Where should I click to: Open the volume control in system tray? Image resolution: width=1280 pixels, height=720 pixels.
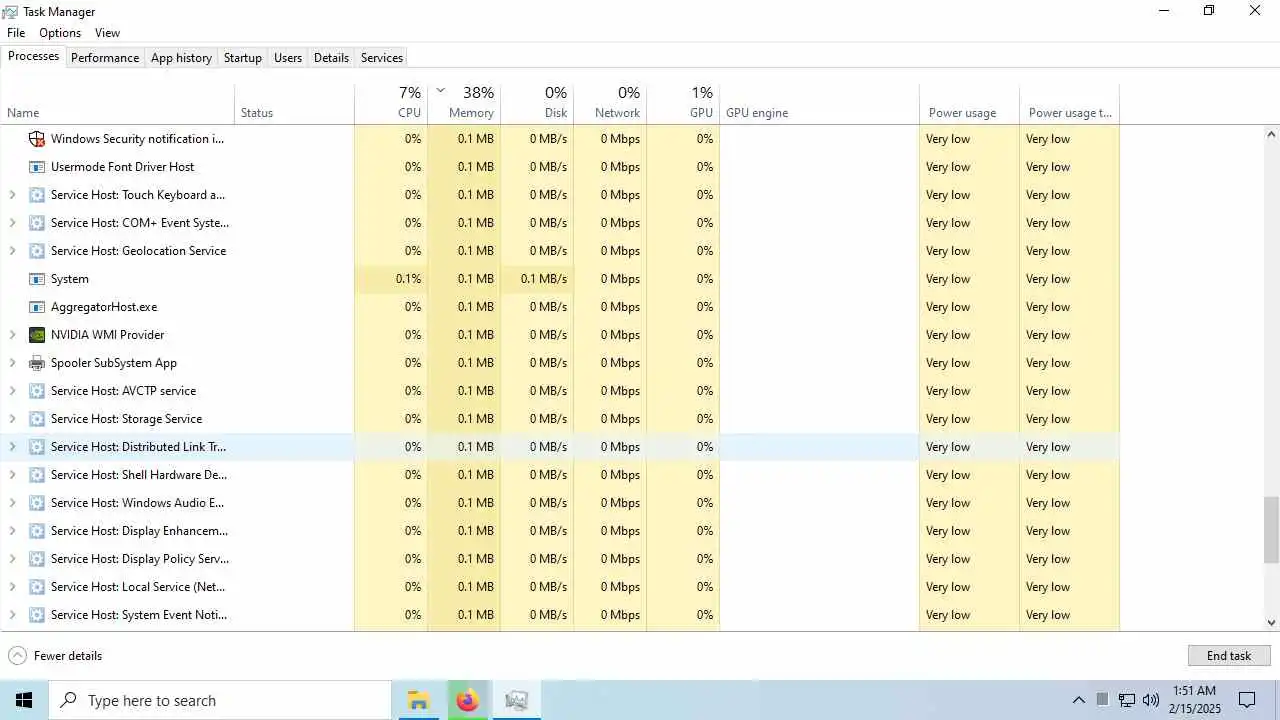pos(1151,700)
